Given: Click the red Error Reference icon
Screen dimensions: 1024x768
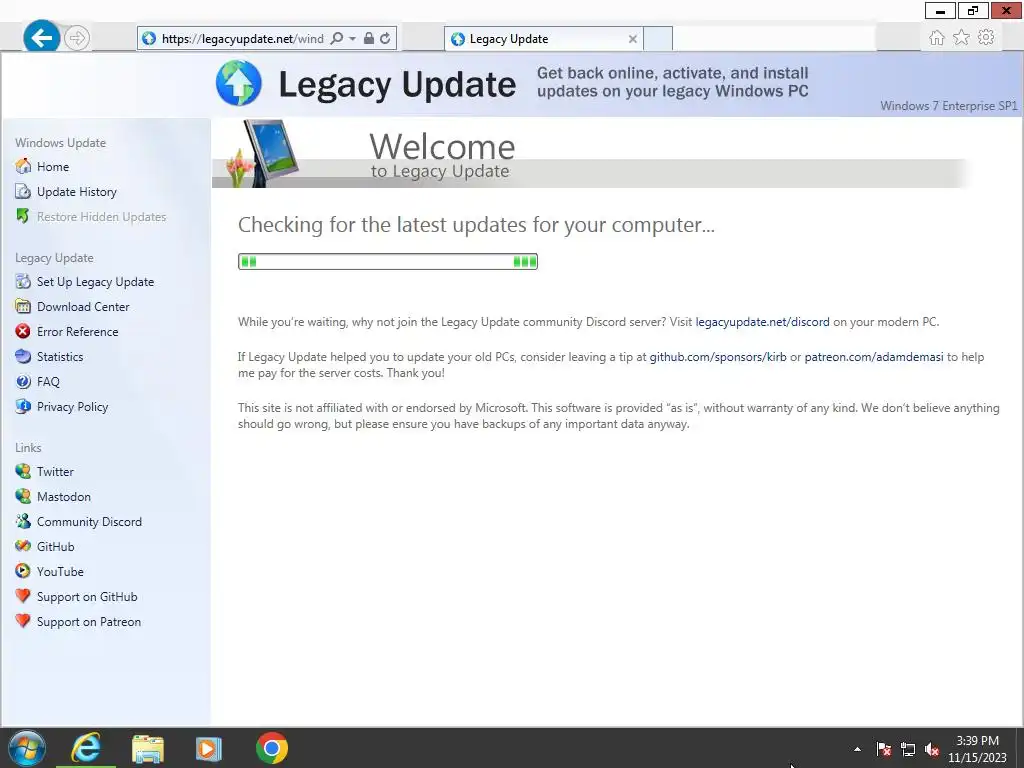Looking at the screenshot, I should coord(23,331).
